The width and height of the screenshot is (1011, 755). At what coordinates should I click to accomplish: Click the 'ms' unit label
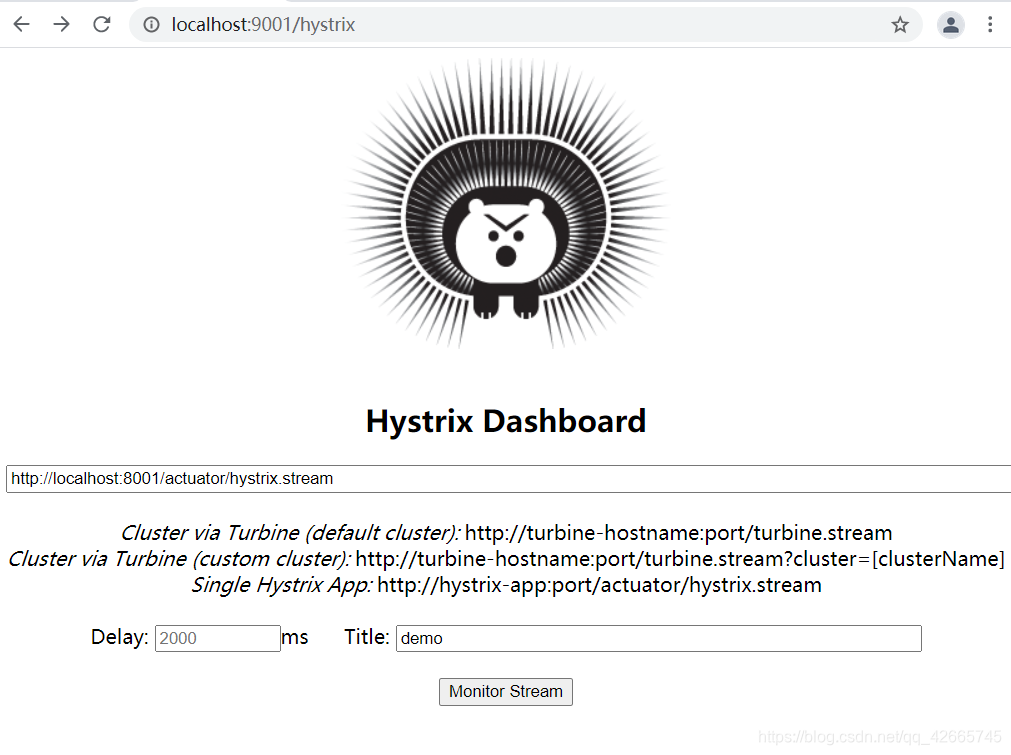(x=295, y=637)
